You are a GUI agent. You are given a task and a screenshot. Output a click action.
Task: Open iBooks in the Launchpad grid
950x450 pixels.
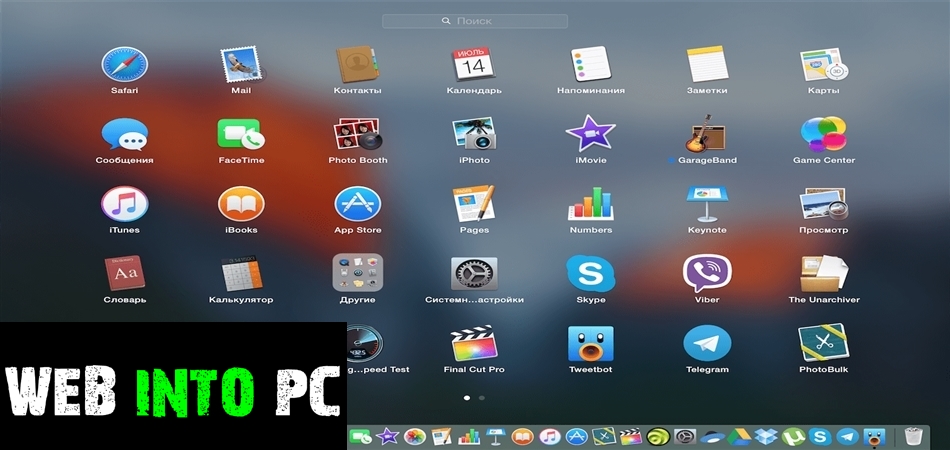tap(241, 203)
